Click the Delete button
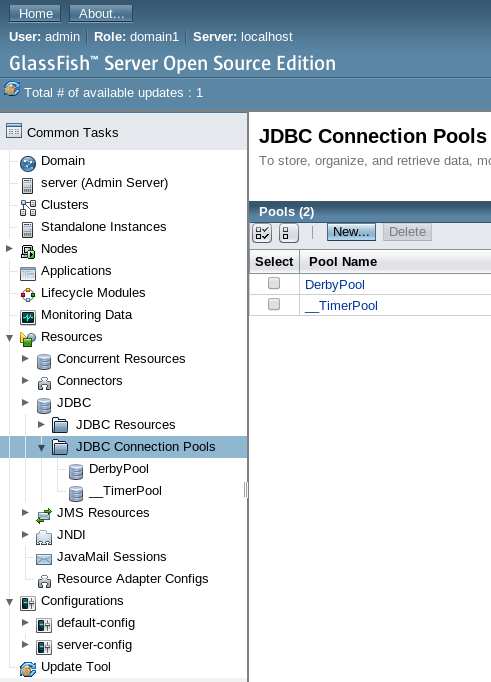Screen dimensions: 491x682 [407, 232]
